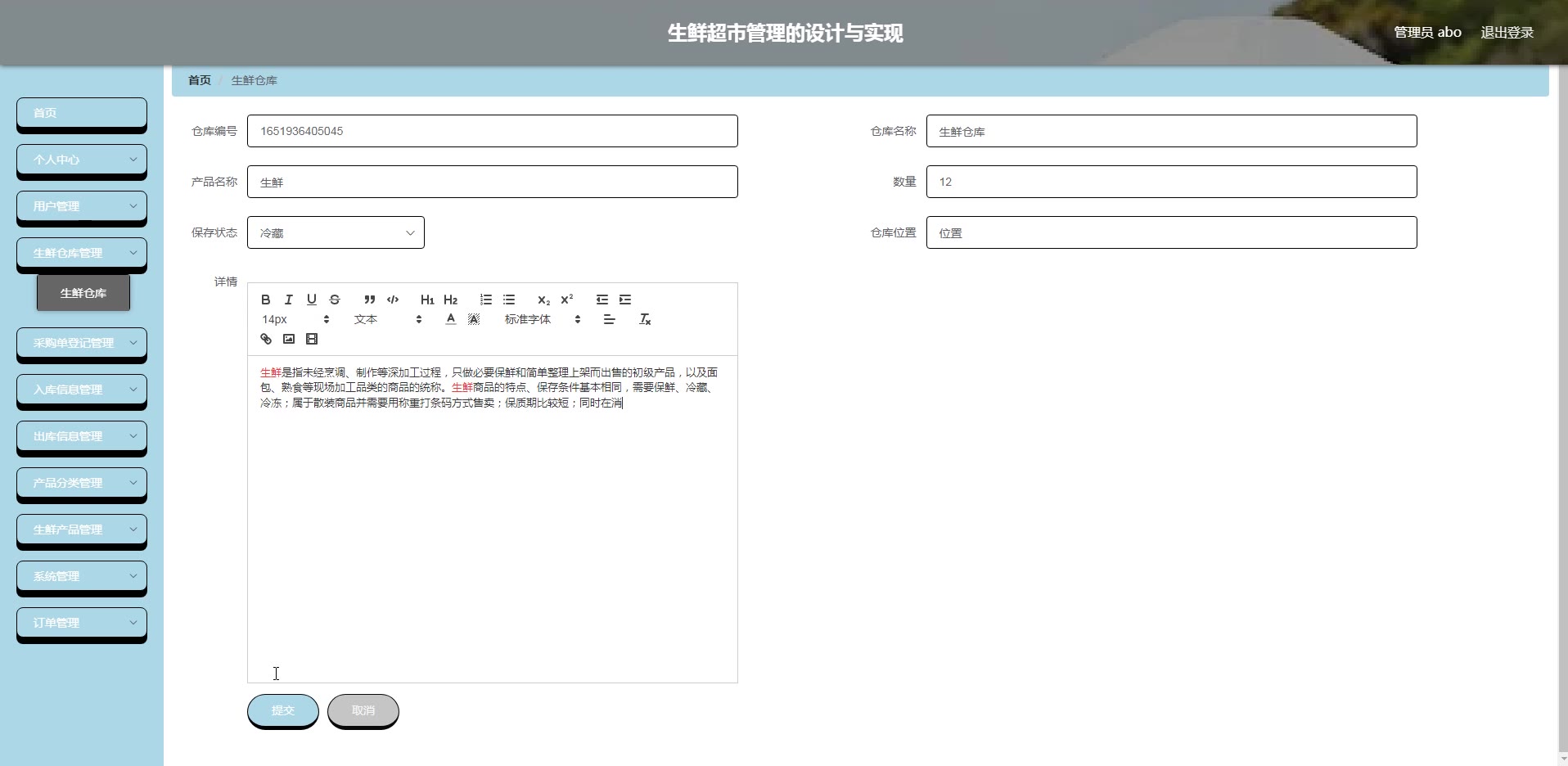Screen dimensions: 1568x766
Task: Focus the 仓库名称 input field
Action: [x=1172, y=131]
